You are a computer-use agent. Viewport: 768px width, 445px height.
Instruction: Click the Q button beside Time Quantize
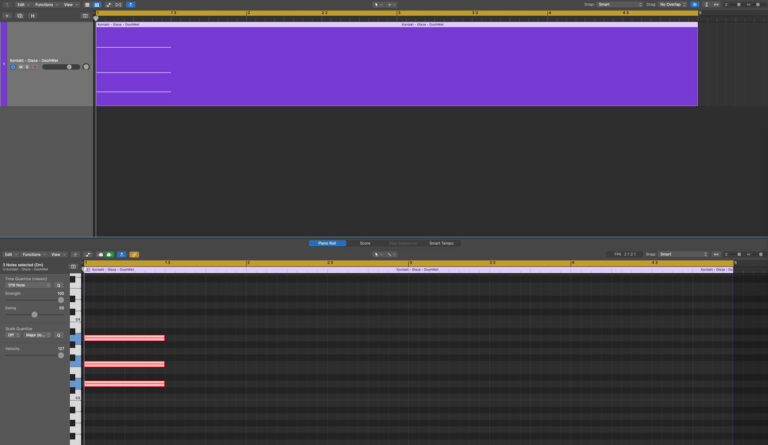click(59, 285)
